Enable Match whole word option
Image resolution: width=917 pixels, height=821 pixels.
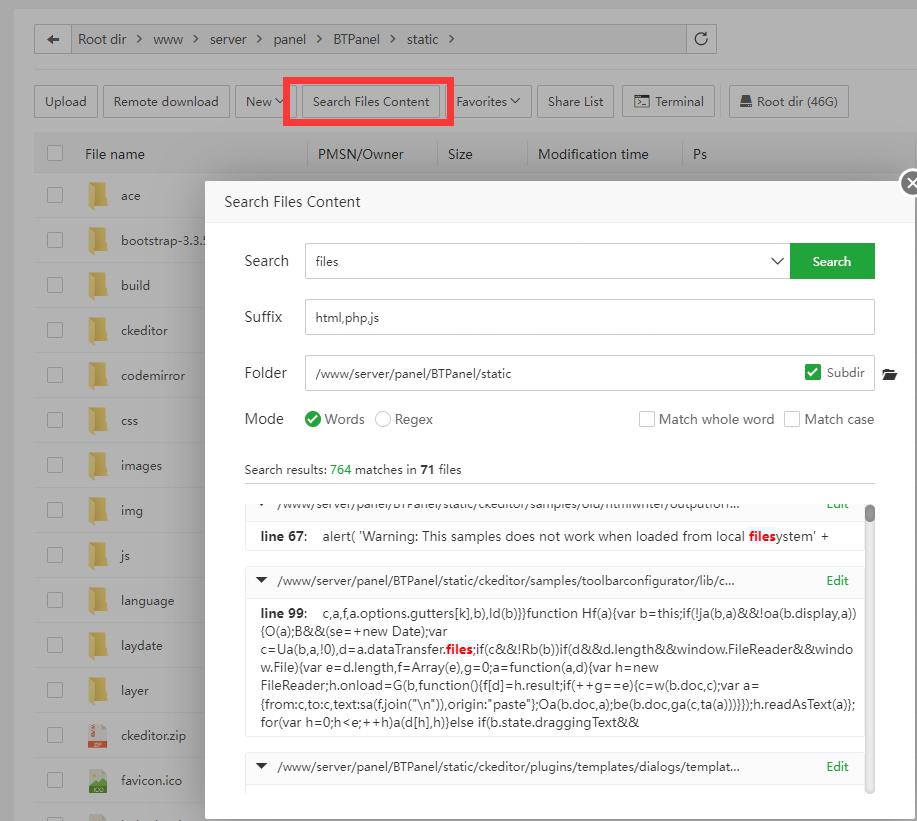coord(647,419)
